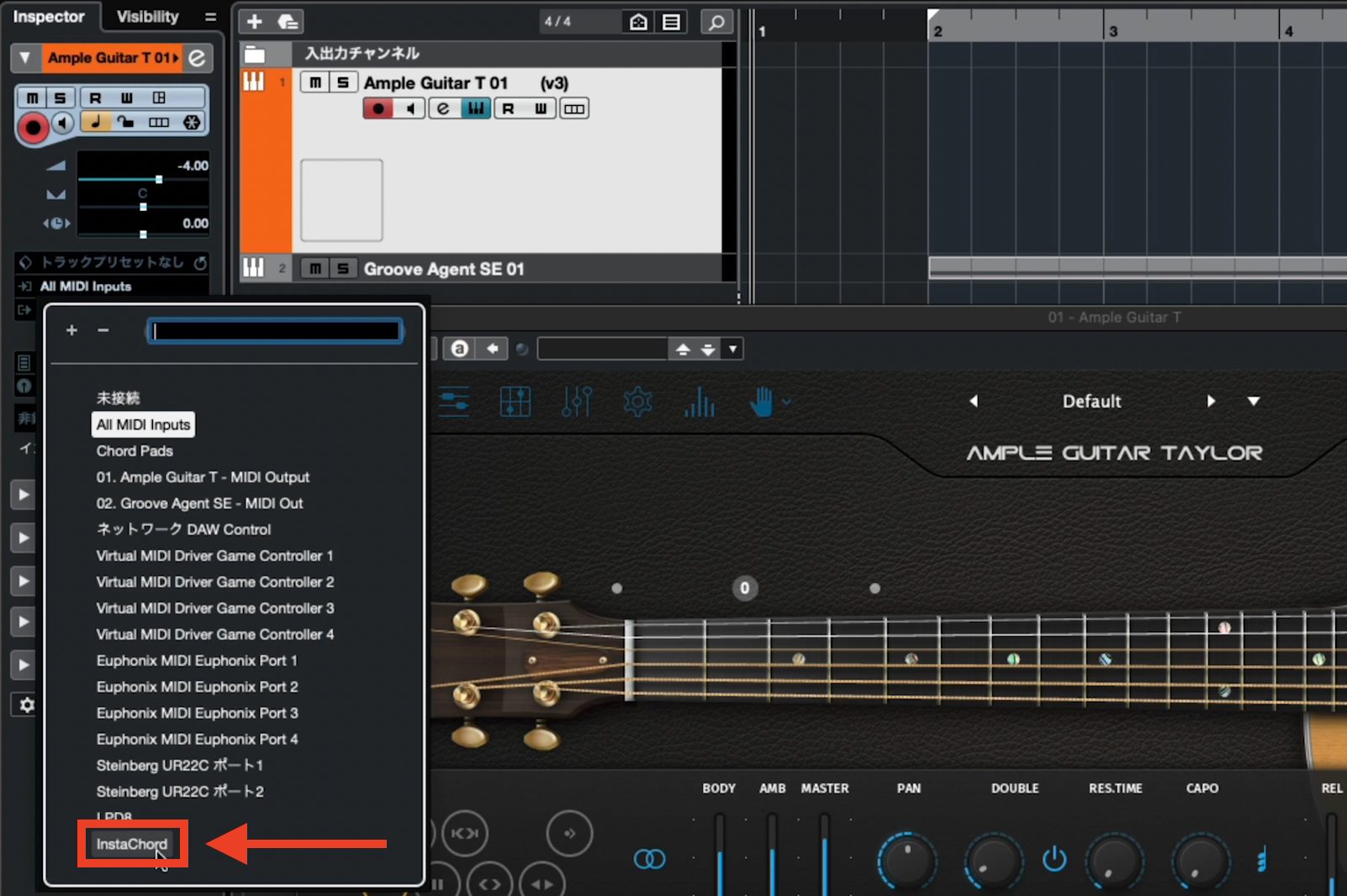Viewport: 1347px width, 896px height.
Task: Click bar 3 on the timeline ruler
Action: (x=1113, y=31)
